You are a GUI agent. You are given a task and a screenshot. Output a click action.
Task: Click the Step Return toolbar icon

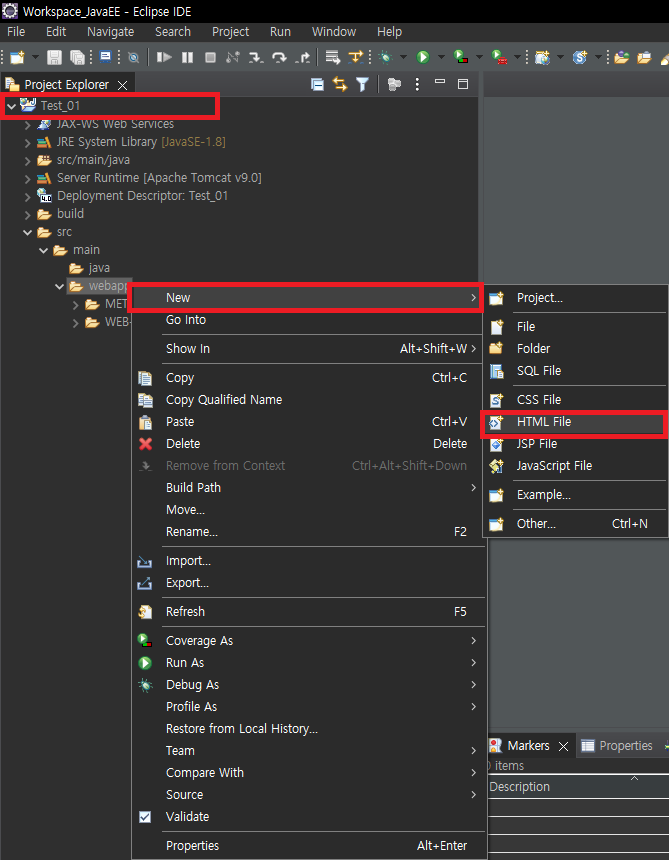coord(302,57)
